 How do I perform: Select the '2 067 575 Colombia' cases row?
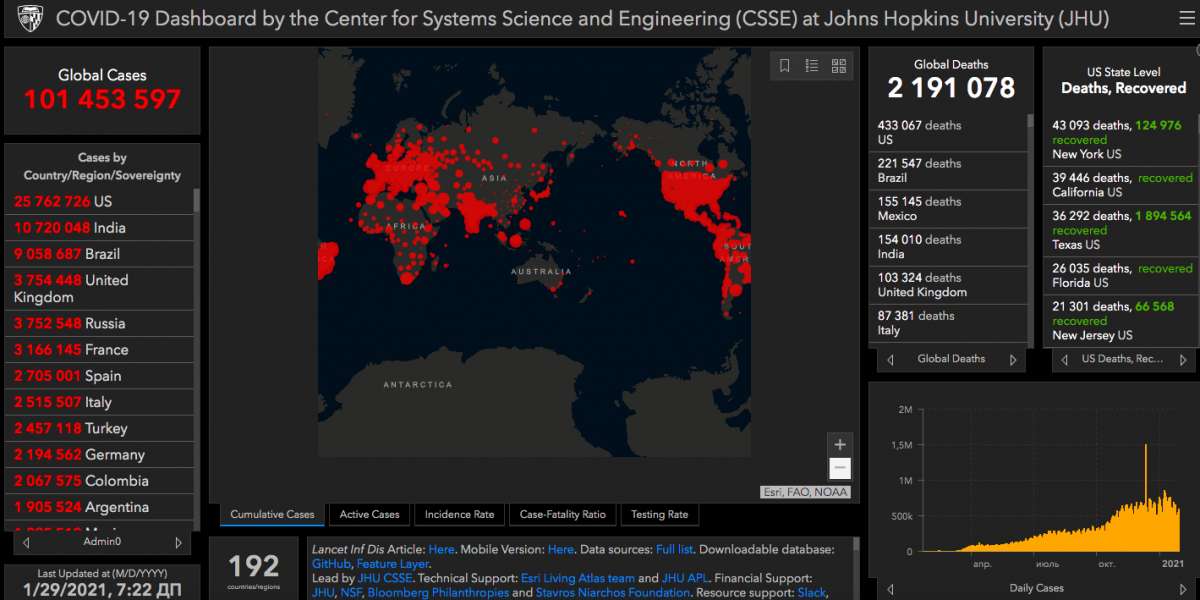(98, 480)
